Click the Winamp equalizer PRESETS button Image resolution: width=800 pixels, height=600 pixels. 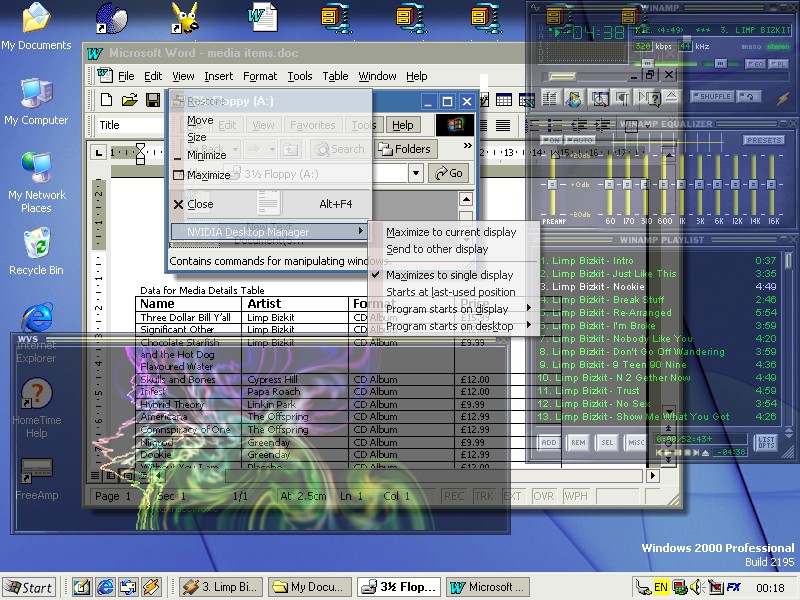(764, 140)
